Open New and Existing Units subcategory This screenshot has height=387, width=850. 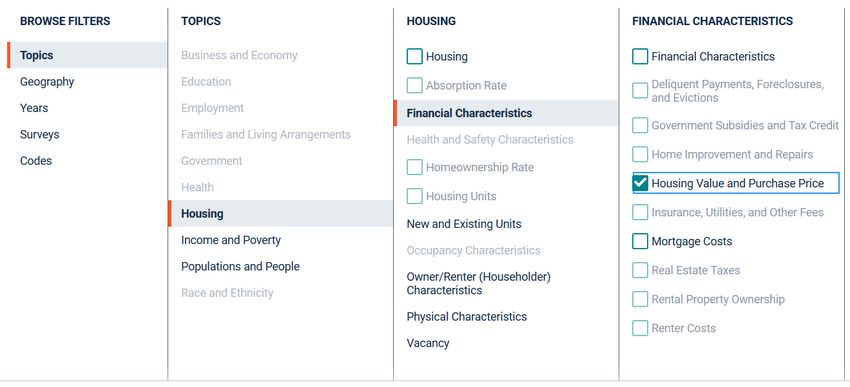464,224
